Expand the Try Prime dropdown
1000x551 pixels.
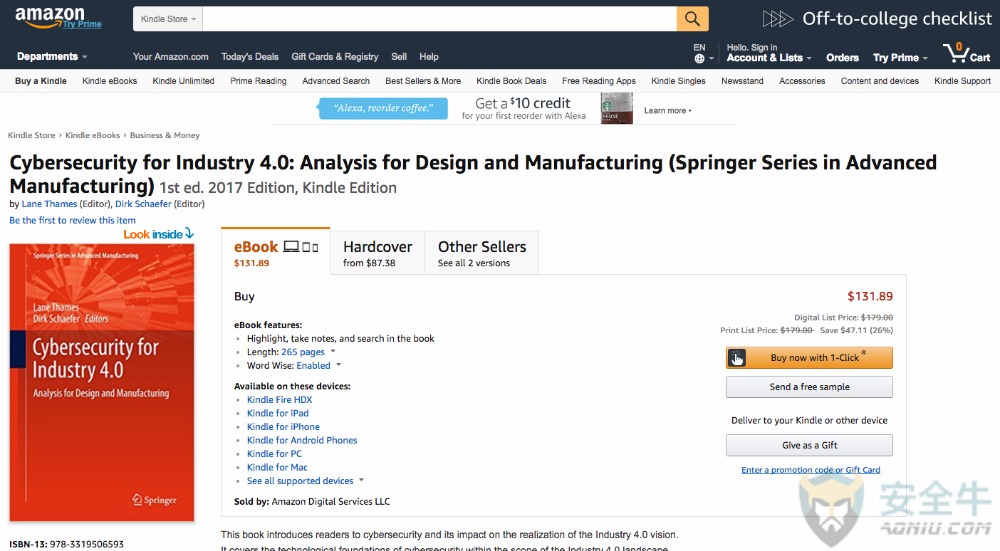click(900, 57)
